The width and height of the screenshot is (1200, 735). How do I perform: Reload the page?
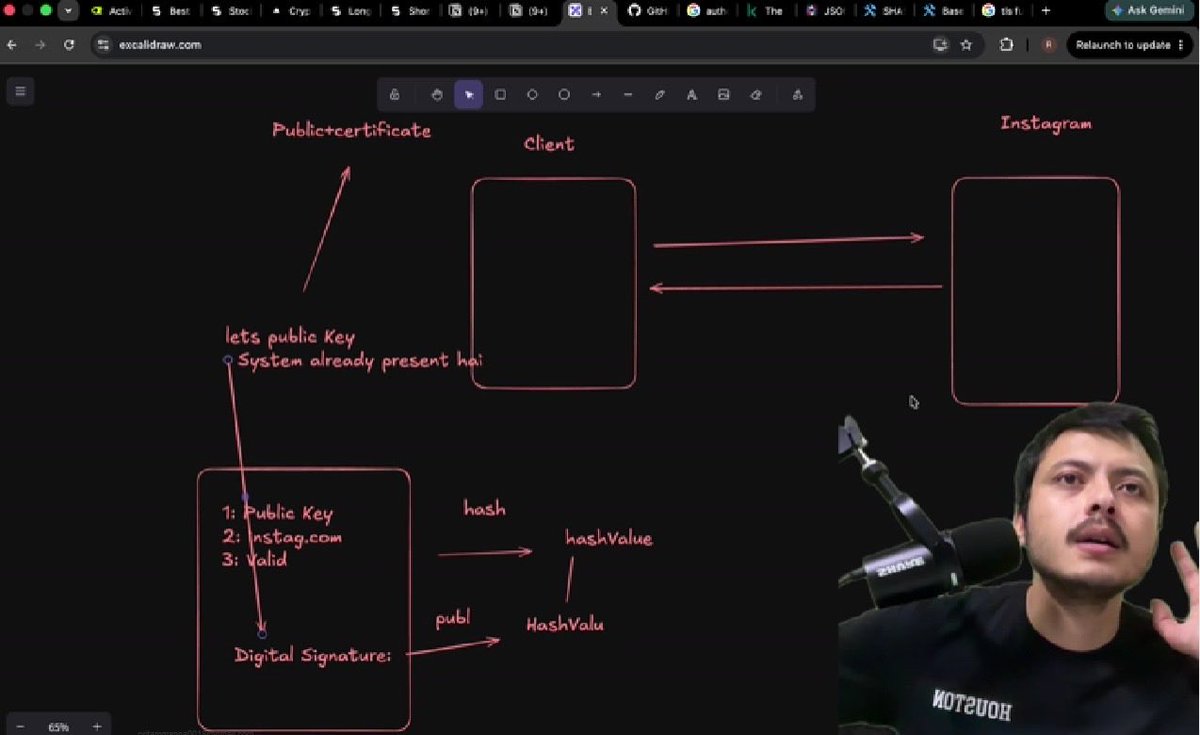(69, 45)
